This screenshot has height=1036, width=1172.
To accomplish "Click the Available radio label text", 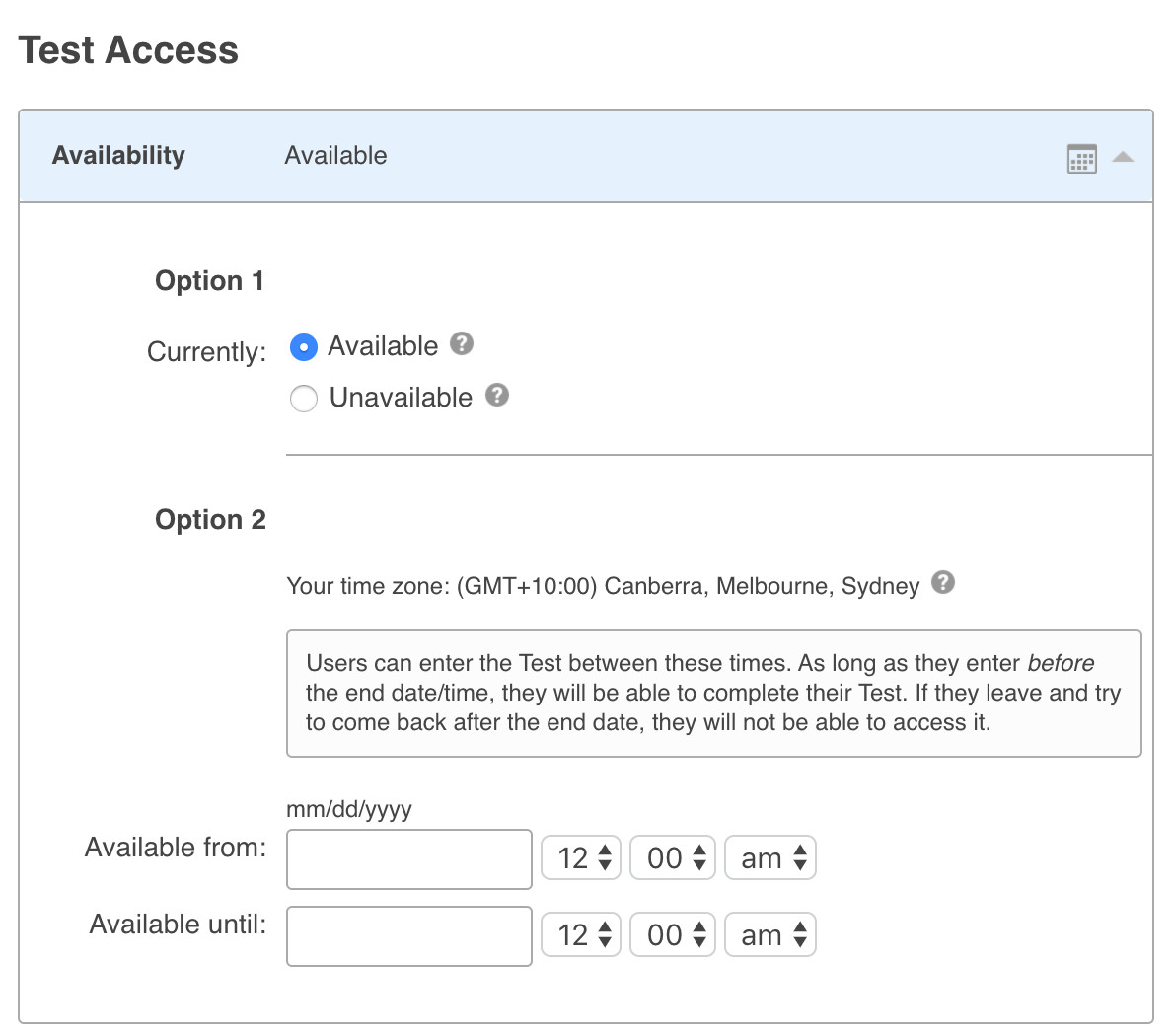I will click(383, 346).
